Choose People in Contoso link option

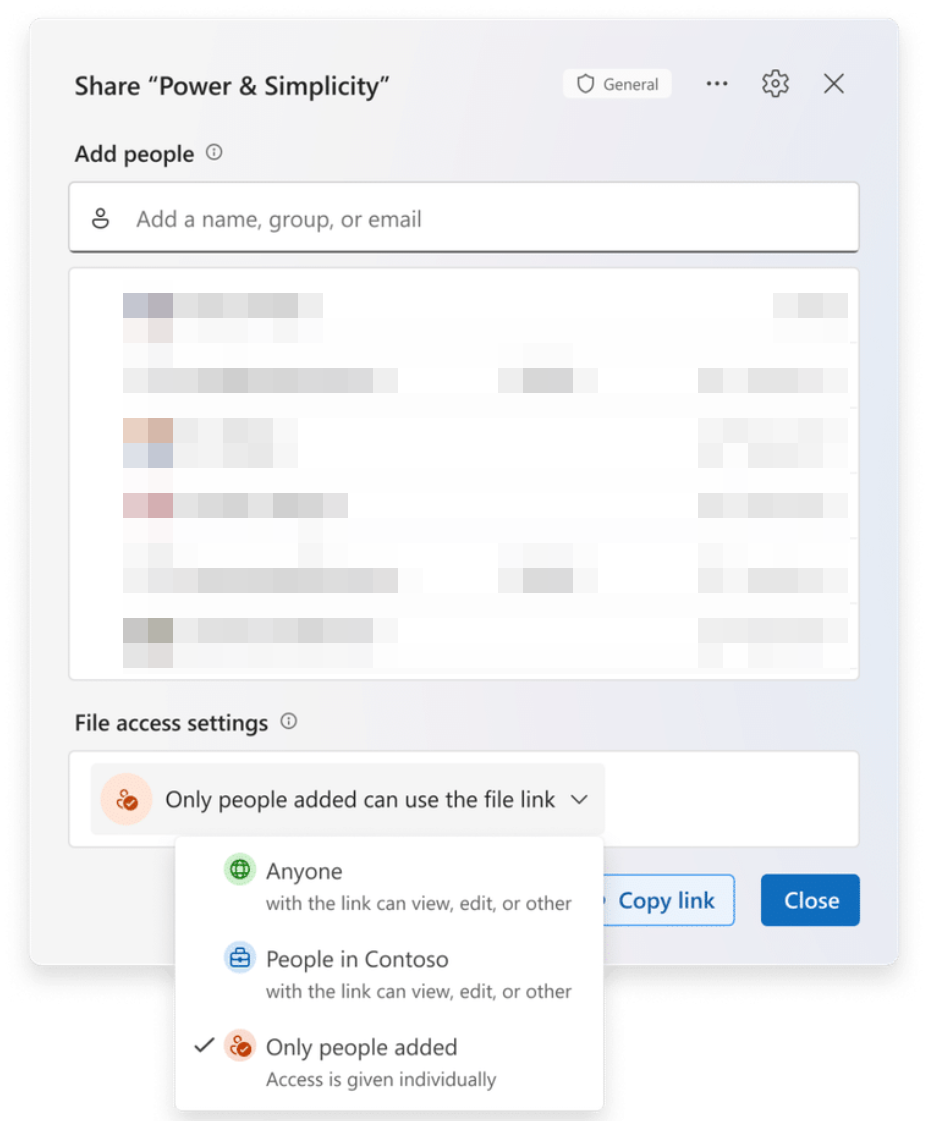390,974
